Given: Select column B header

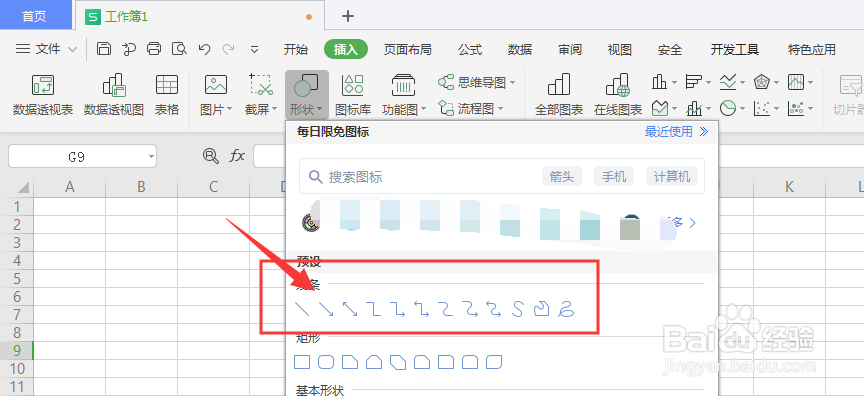Looking at the screenshot, I should 141,187.
